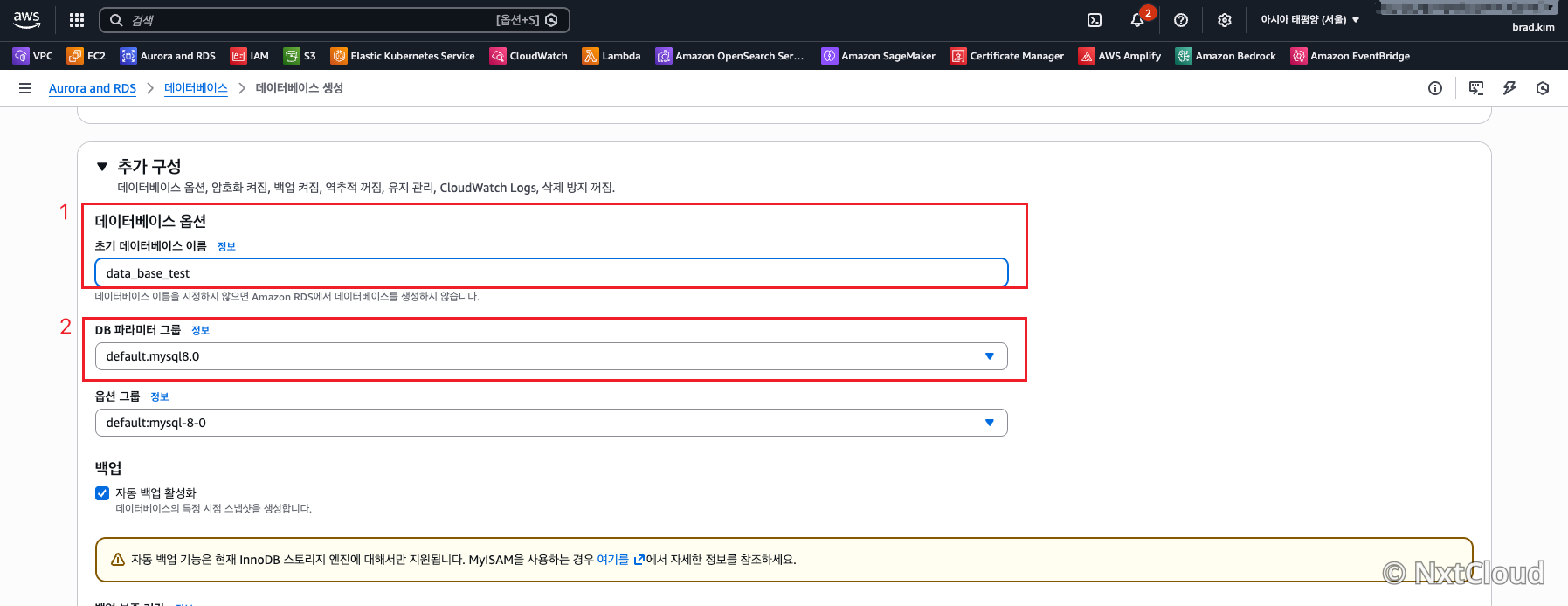Screen dimensions: 1568x606
Task: Open region selector 아시아 태평양 (서울)
Action: [x=1309, y=20]
